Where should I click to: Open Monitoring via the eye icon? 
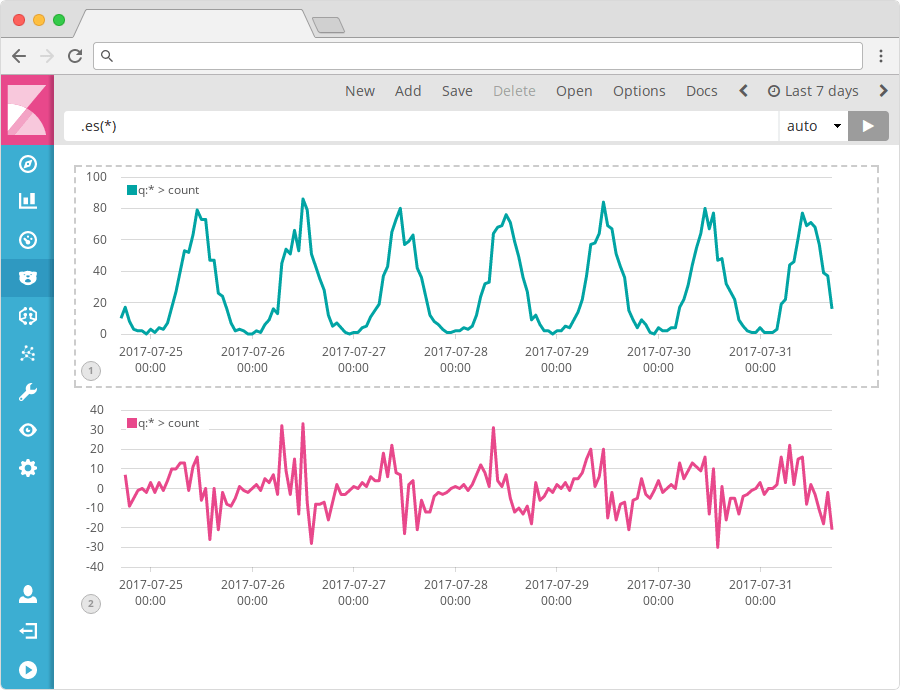point(27,429)
